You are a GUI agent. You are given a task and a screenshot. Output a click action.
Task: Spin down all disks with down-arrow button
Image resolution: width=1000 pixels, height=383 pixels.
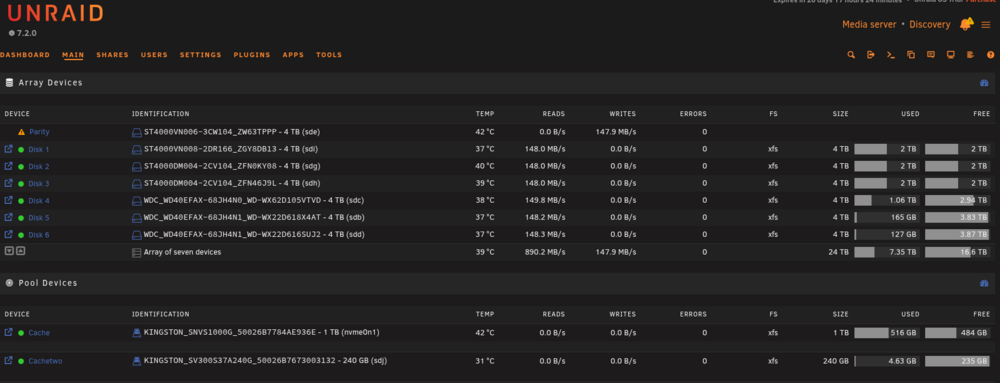point(9,251)
